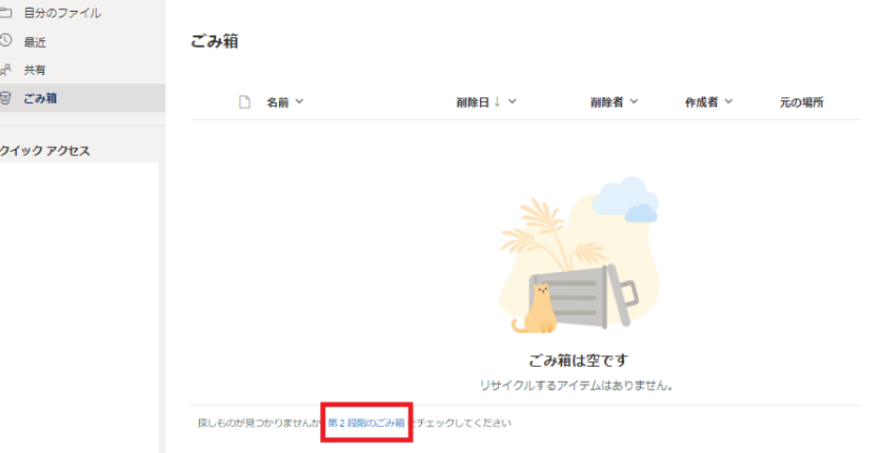Viewport: 871px width, 453px height.
Task: Expand the 削除者 column dropdown chevron
Action: [x=634, y=102]
